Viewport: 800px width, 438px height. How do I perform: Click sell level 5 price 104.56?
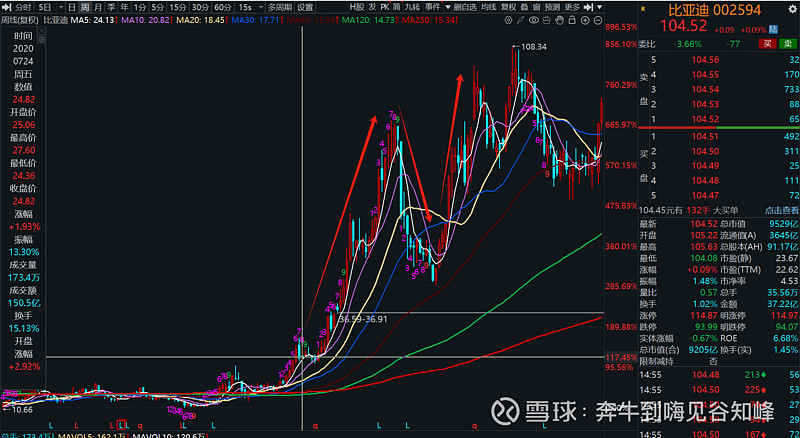[x=705, y=60]
